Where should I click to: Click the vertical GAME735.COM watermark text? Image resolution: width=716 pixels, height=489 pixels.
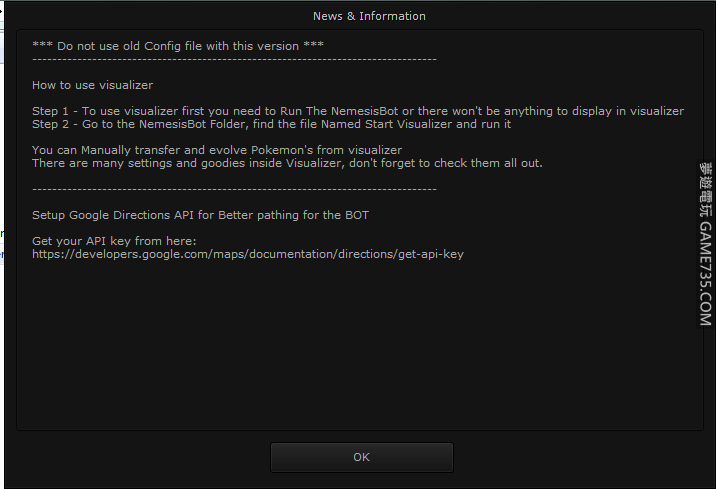pyautogui.click(x=705, y=275)
